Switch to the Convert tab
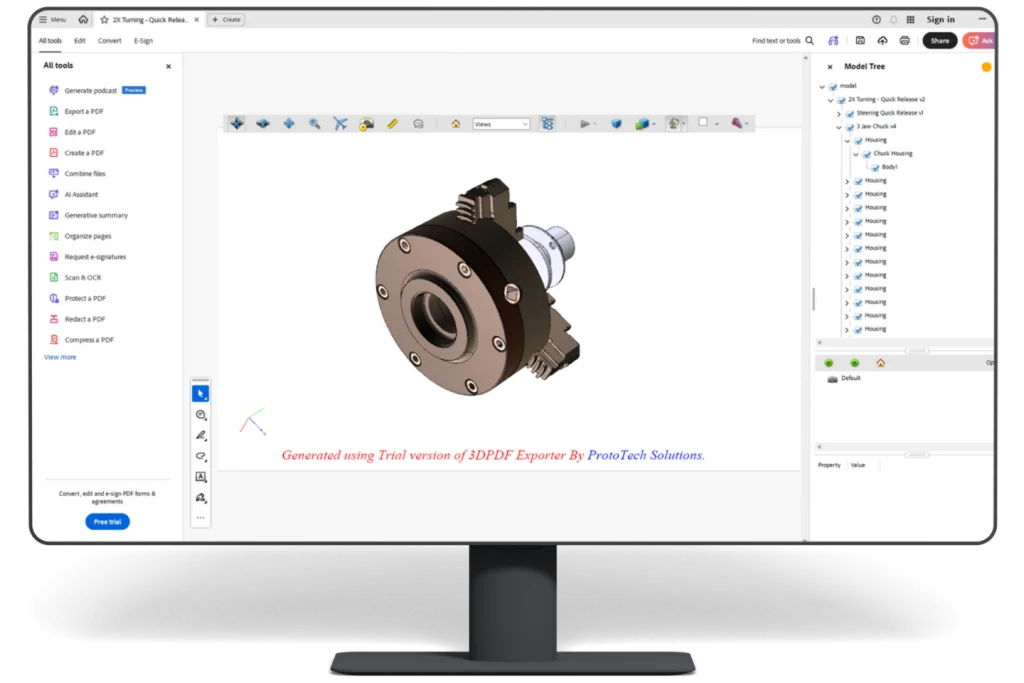The image size is (1024, 683). pos(109,40)
